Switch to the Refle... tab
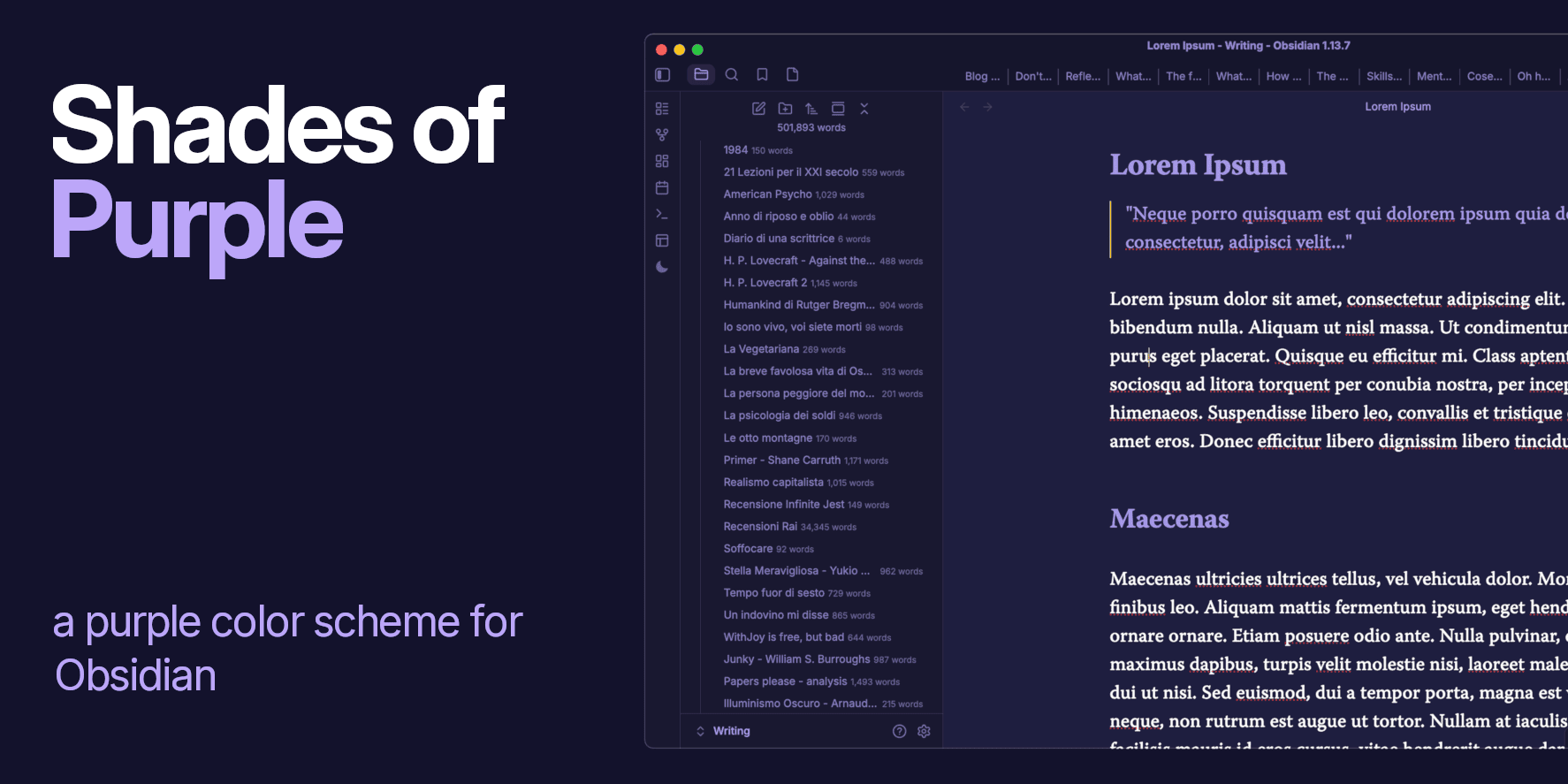The image size is (1568, 784). pos(1083,77)
